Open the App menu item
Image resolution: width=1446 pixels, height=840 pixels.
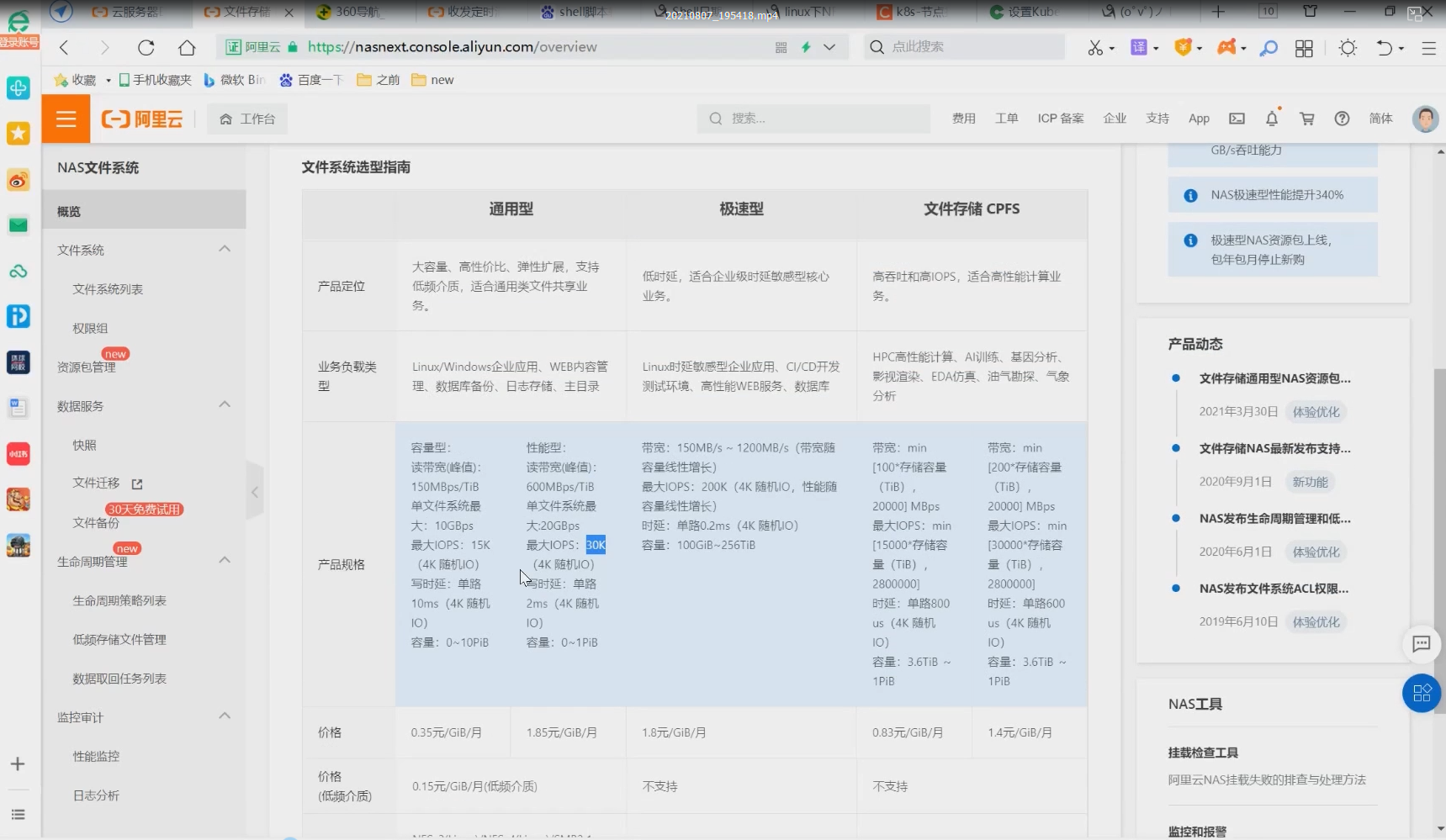tap(1199, 119)
